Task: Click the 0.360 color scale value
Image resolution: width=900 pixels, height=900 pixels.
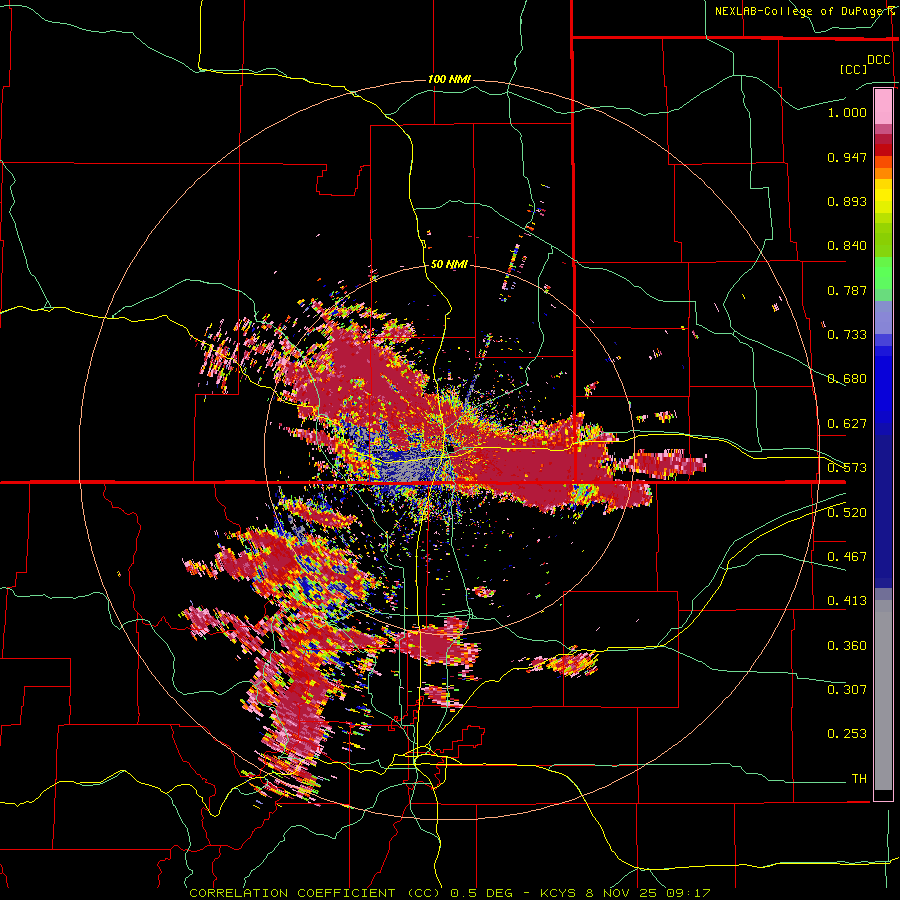Action: [x=847, y=646]
